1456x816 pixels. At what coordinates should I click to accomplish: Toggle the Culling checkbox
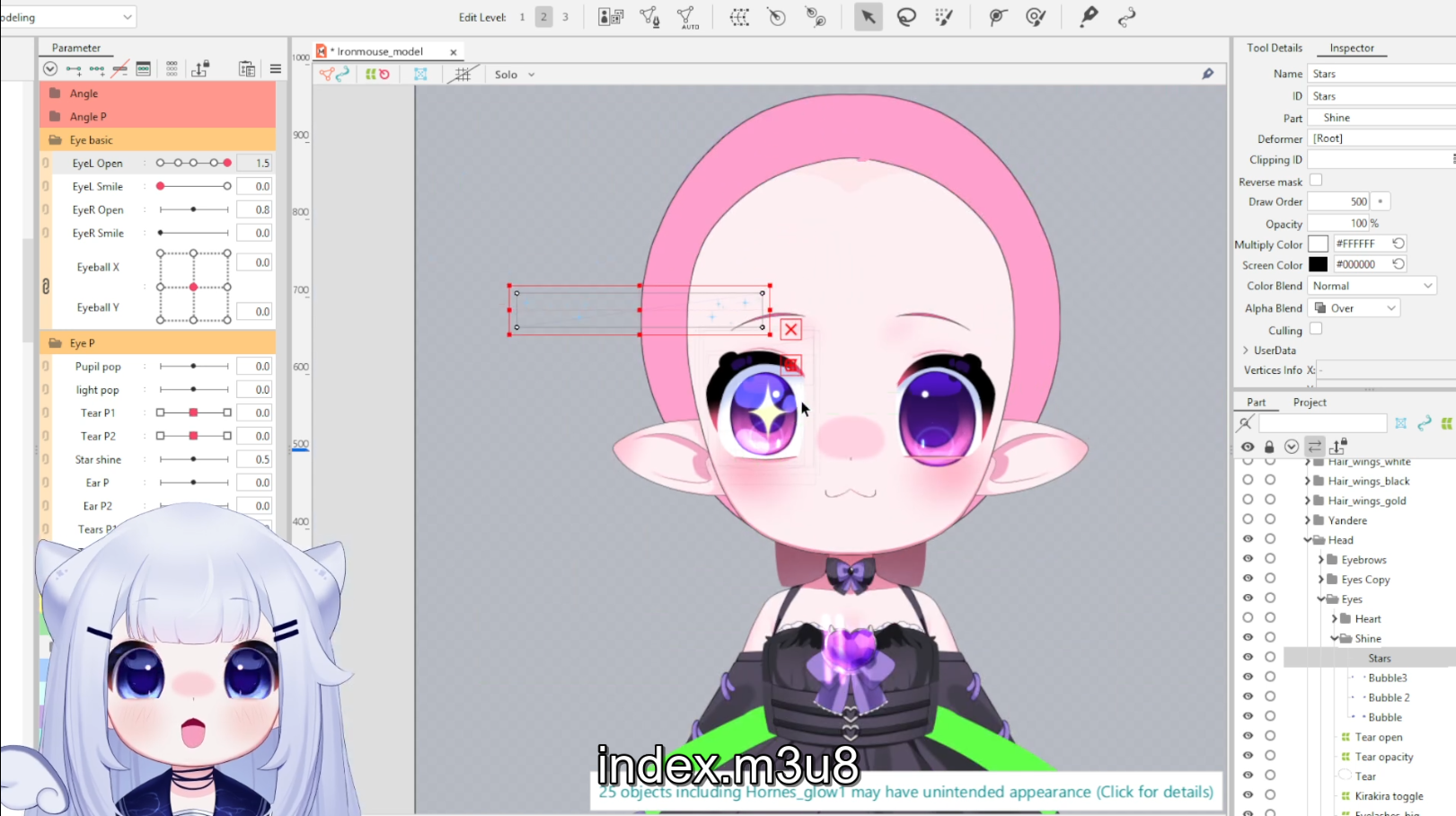coord(1316,330)
